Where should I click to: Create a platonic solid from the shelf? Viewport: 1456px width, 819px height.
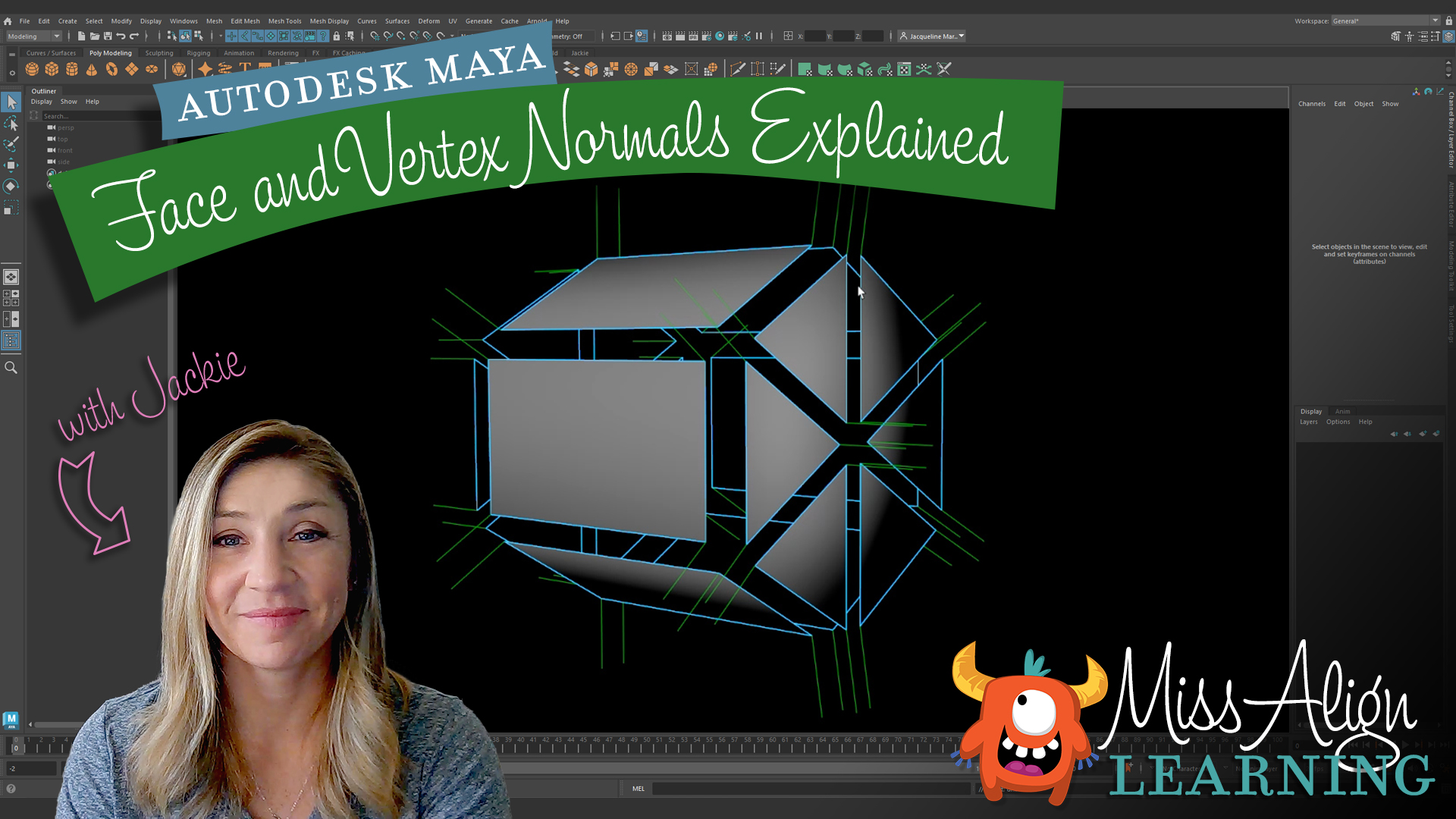tap(179, 69)
